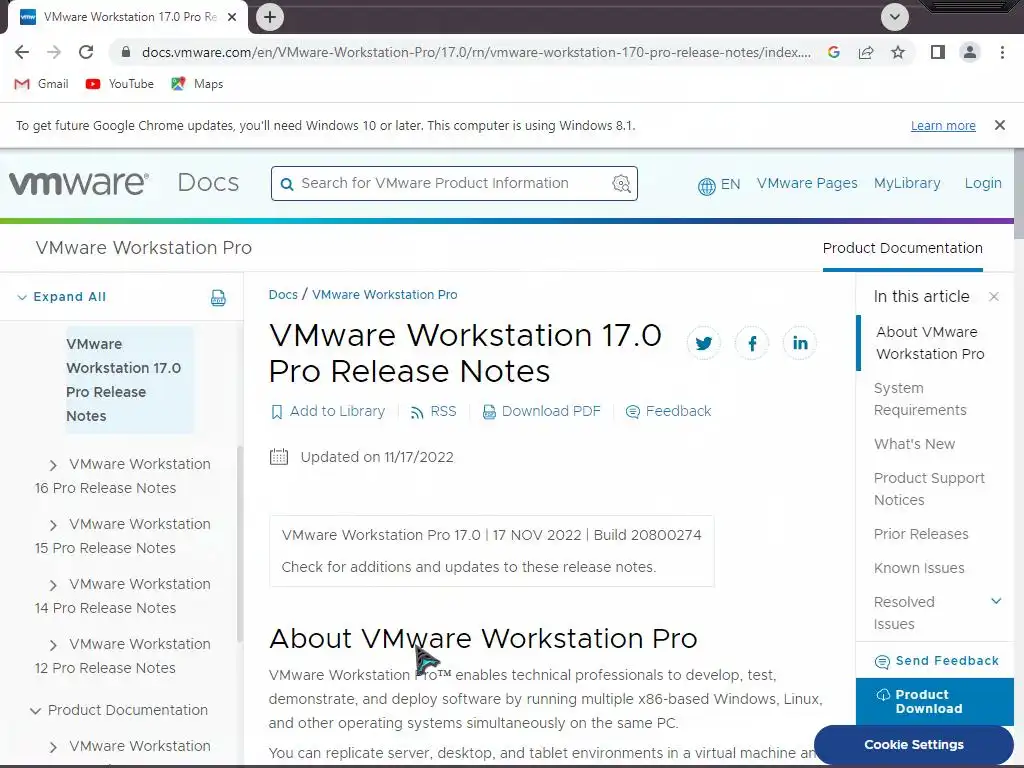The height and width of the screenshot is (768, 1024).
Task: Search with Google icon in address bar
Action: pos(833,52)
